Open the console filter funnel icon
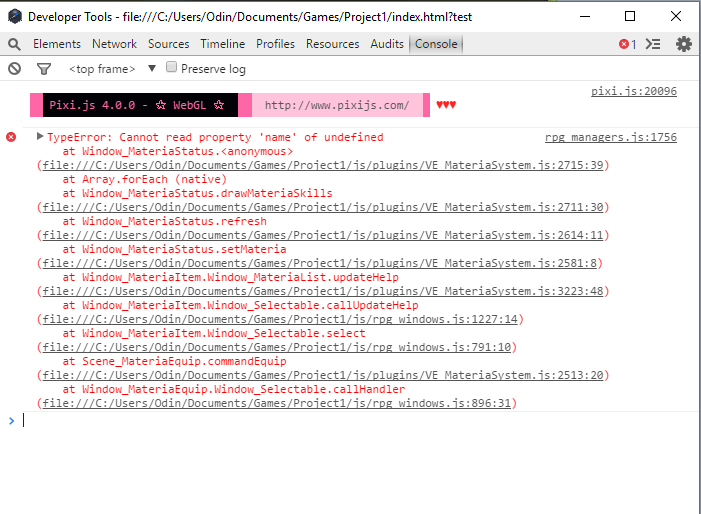 coord(44,69)
